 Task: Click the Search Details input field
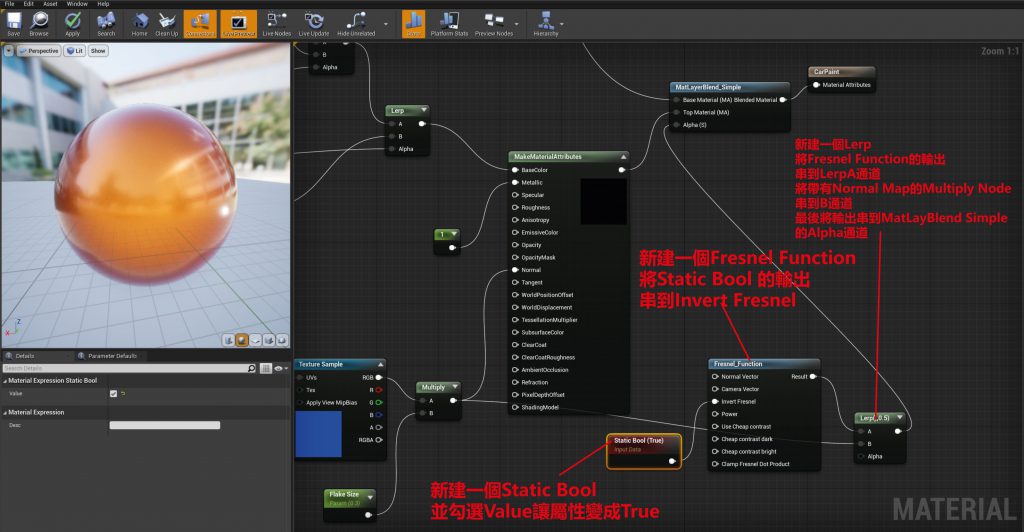tap(130, 368)
